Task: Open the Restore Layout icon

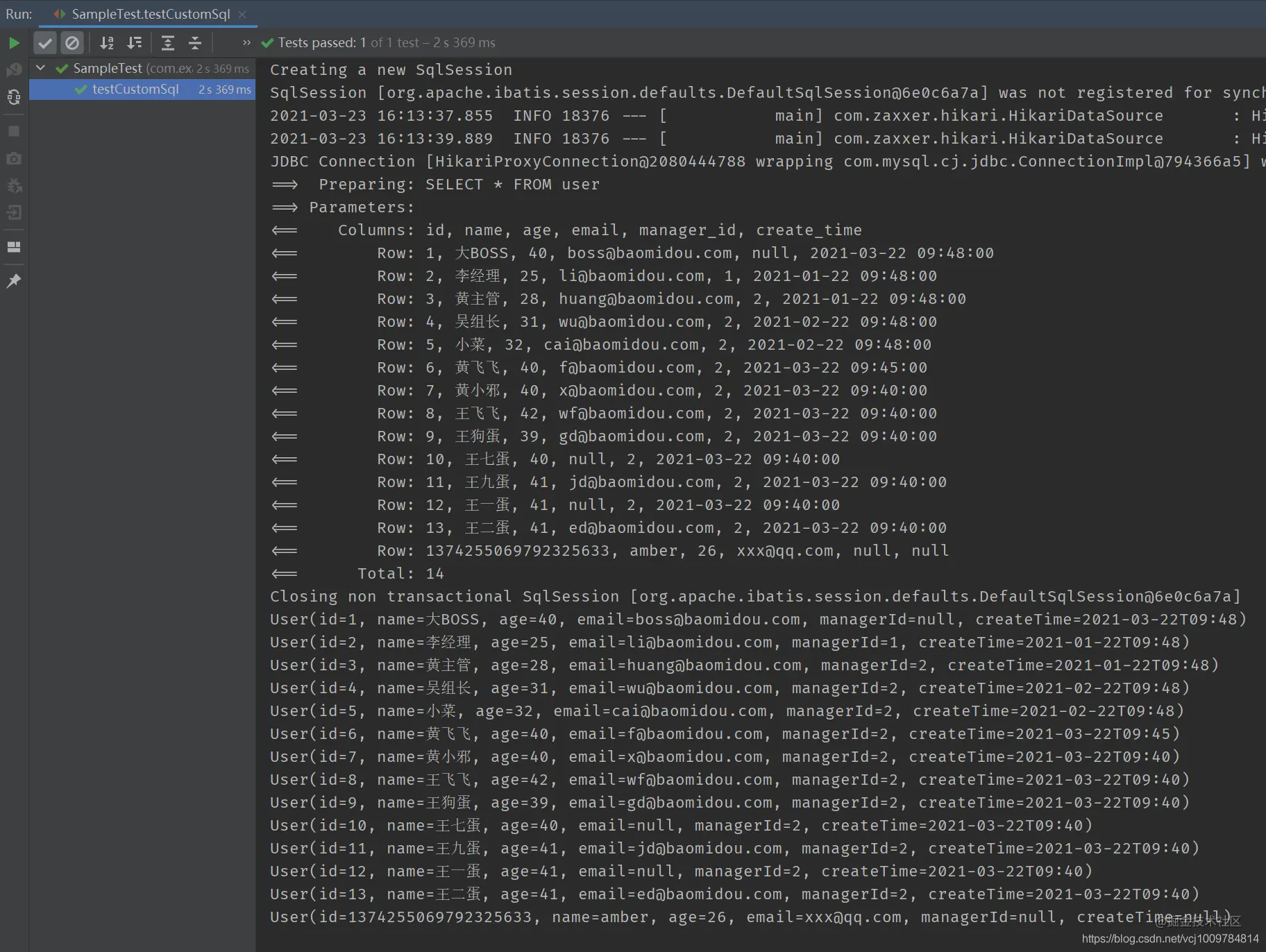Action: point(14,247)
